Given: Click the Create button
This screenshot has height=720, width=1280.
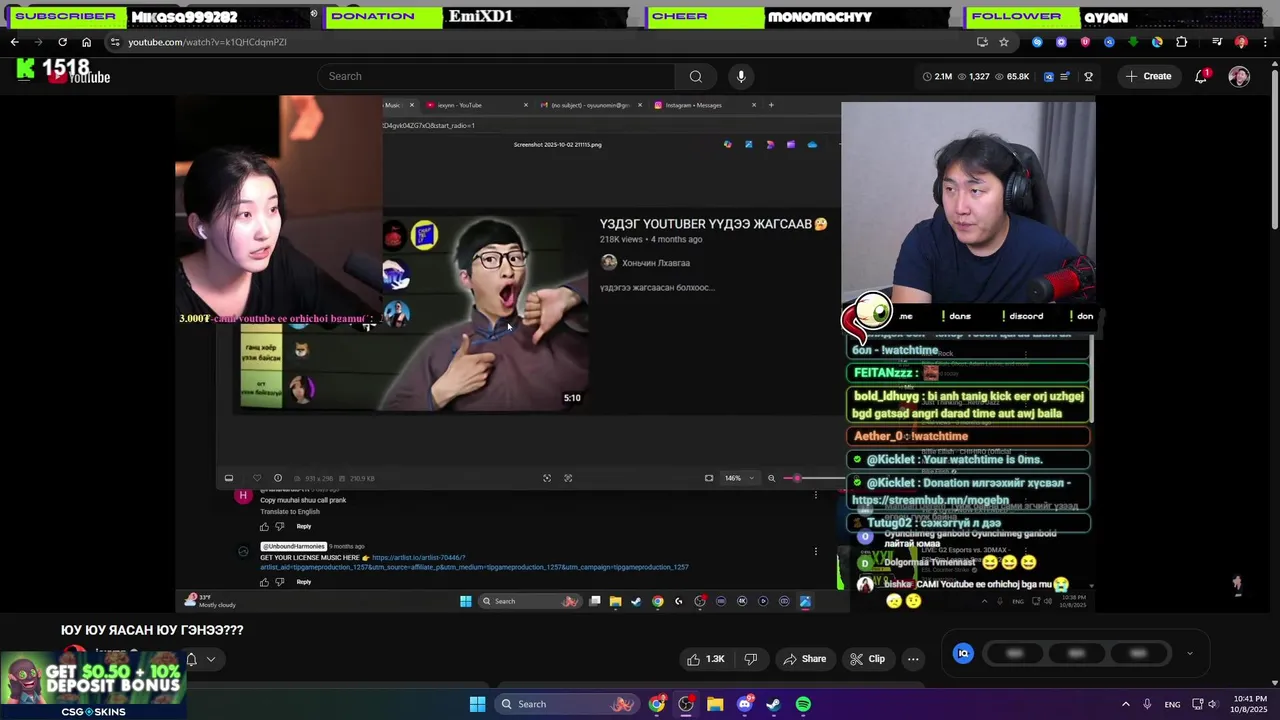Looking at the screenshot, I should [1148, 76].
